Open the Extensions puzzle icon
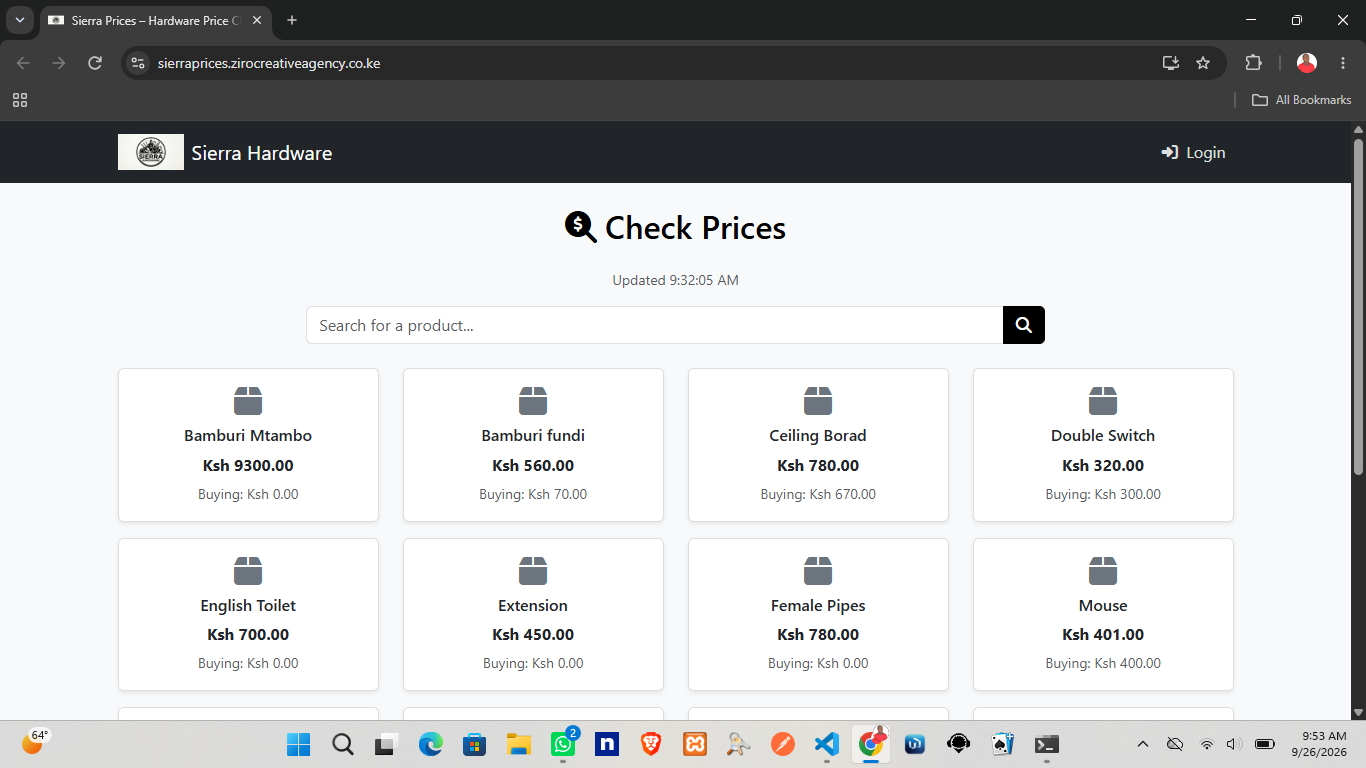The height and width of the screenshot is (768, 1366). click(x=1253, y=63)
